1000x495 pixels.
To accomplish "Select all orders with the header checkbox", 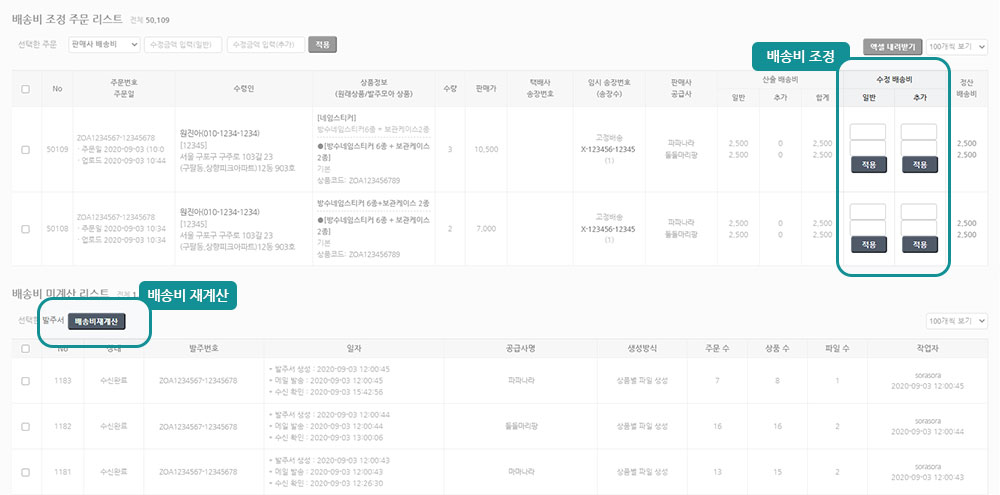I will pyautogui.click(x=25, y=89).
